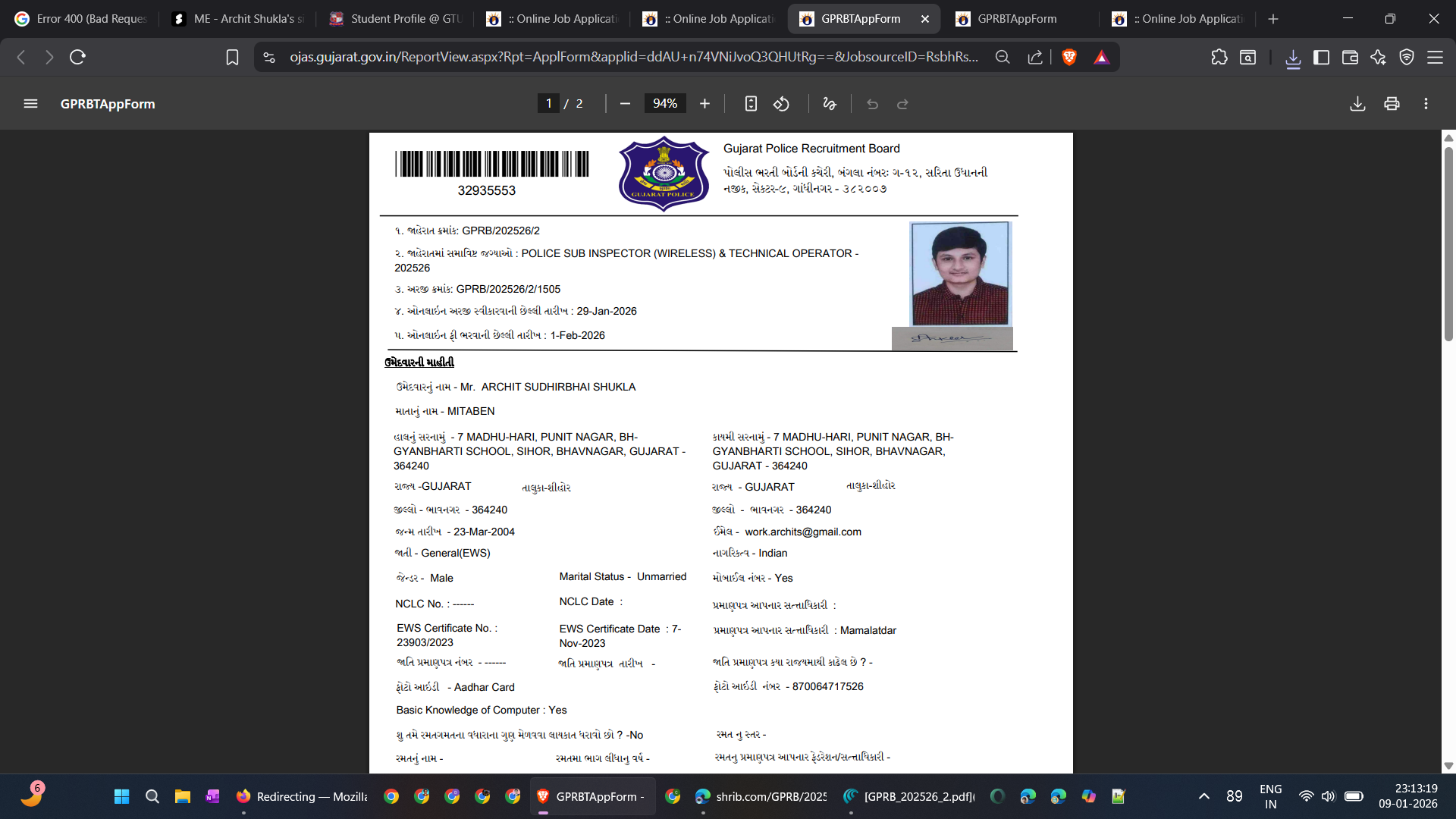Click the vertical scrollbar thumb
Viewport: 1456px width, 819px height.
(1448, 243)
